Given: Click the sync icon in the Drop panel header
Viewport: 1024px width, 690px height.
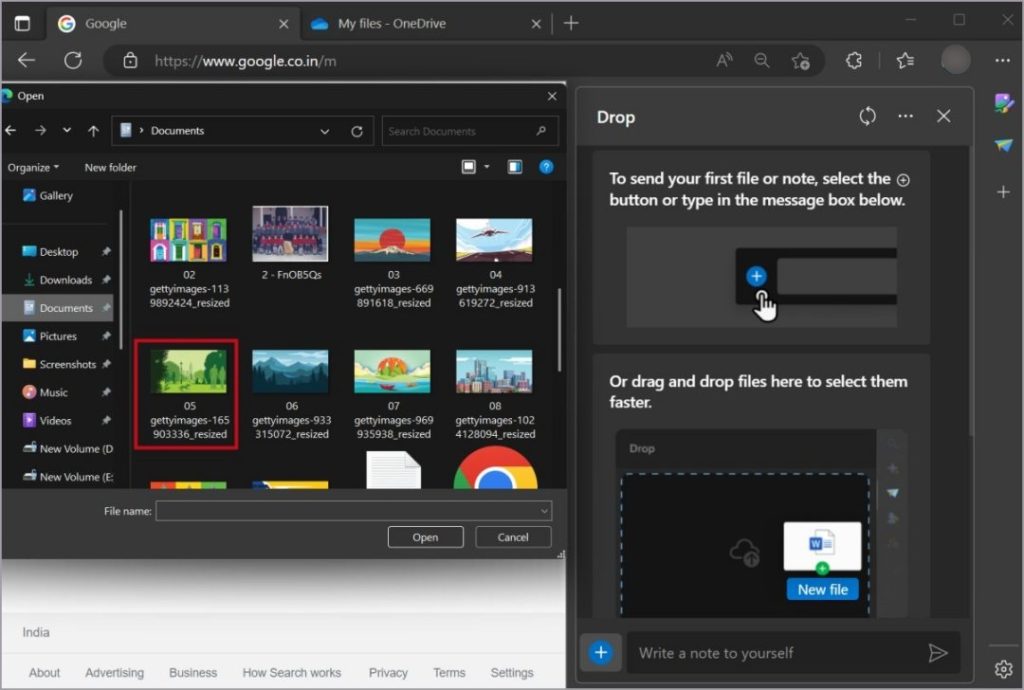Looking at the screenshot, I should tap(866, 116).
